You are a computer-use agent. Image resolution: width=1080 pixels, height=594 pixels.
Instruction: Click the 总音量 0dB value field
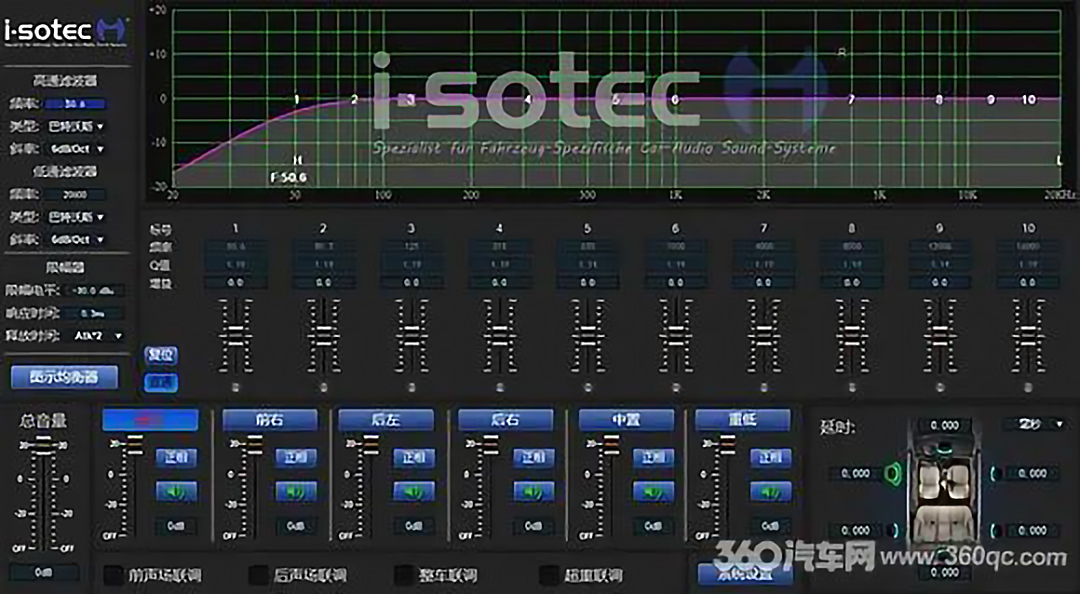point(43,573)
